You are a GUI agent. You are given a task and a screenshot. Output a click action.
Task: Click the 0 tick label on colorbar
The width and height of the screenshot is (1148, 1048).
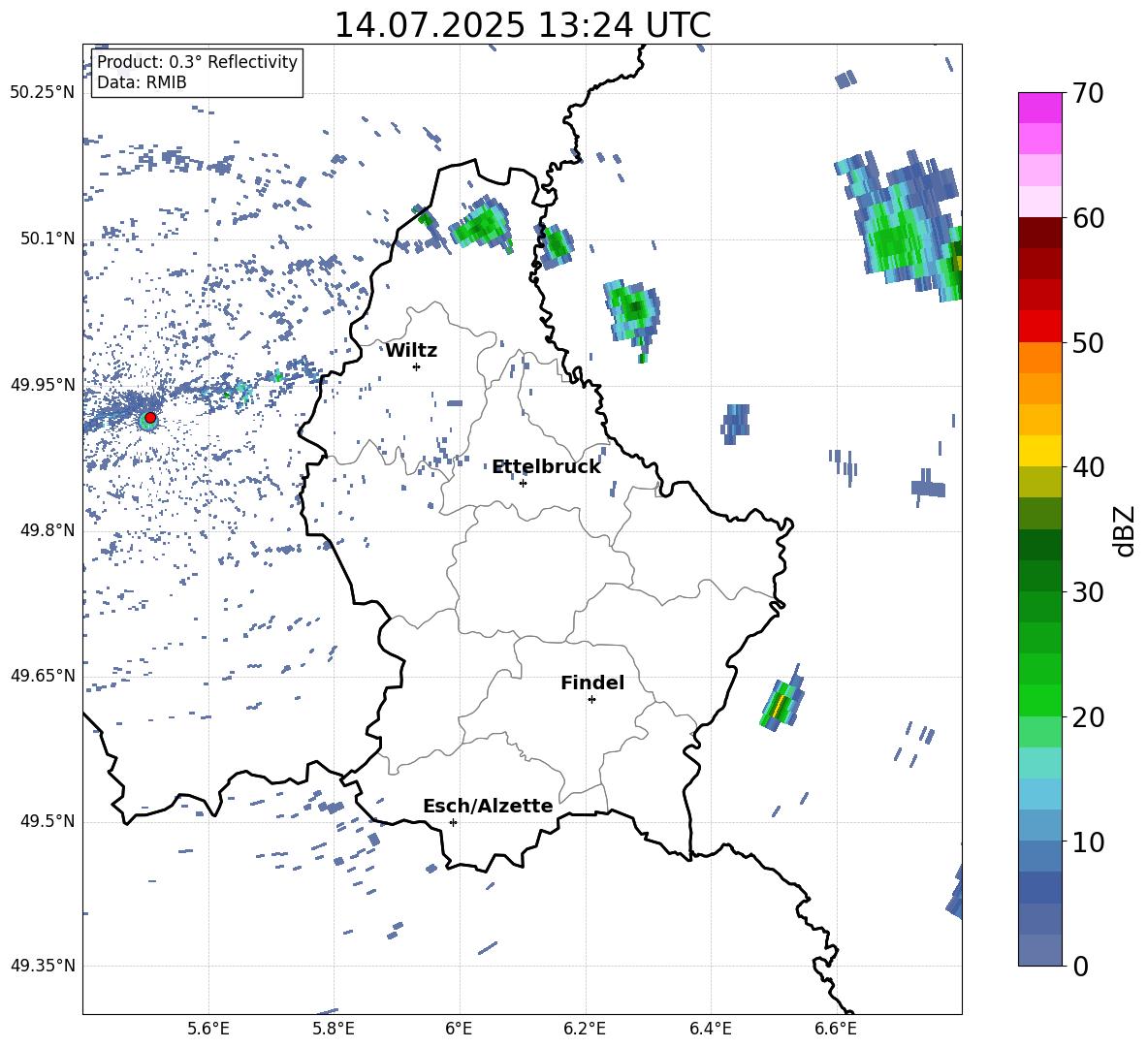click(x=1080, y=966)
